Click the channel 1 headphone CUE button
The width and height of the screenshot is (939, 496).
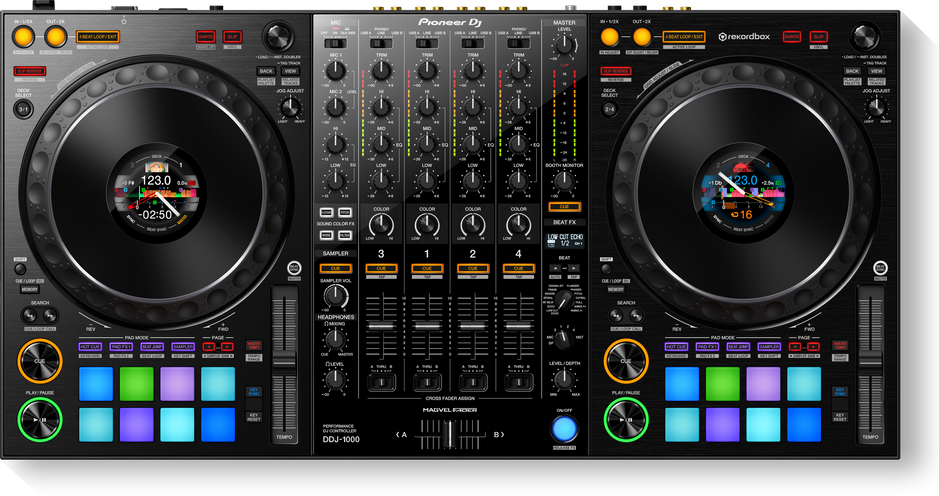pyautogui.click(x=427, y=268)
